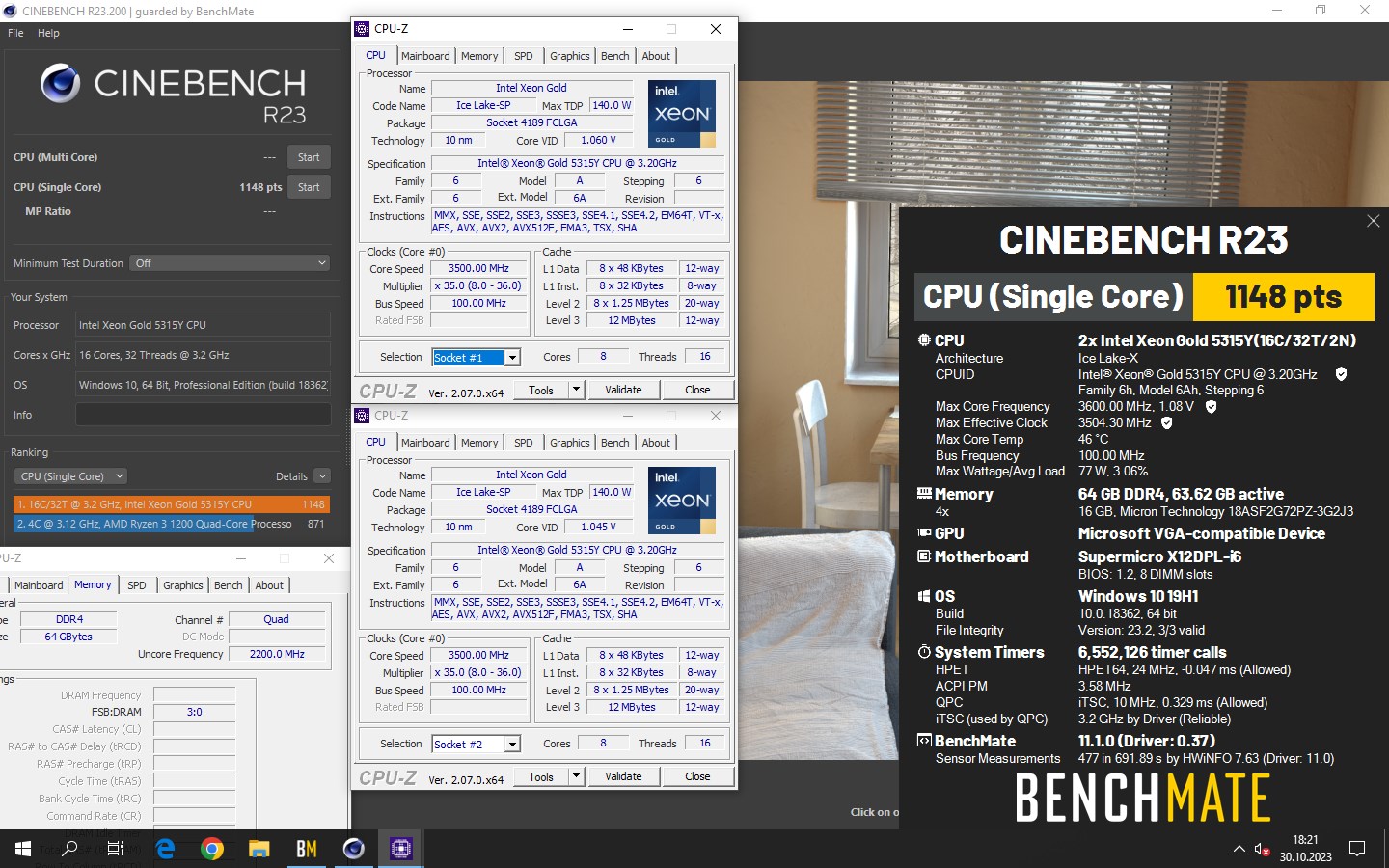Launch Google Chrome from taskbar
This screenshot has height=868, width=1389.
pyautogui.click(x=212, y=849)
